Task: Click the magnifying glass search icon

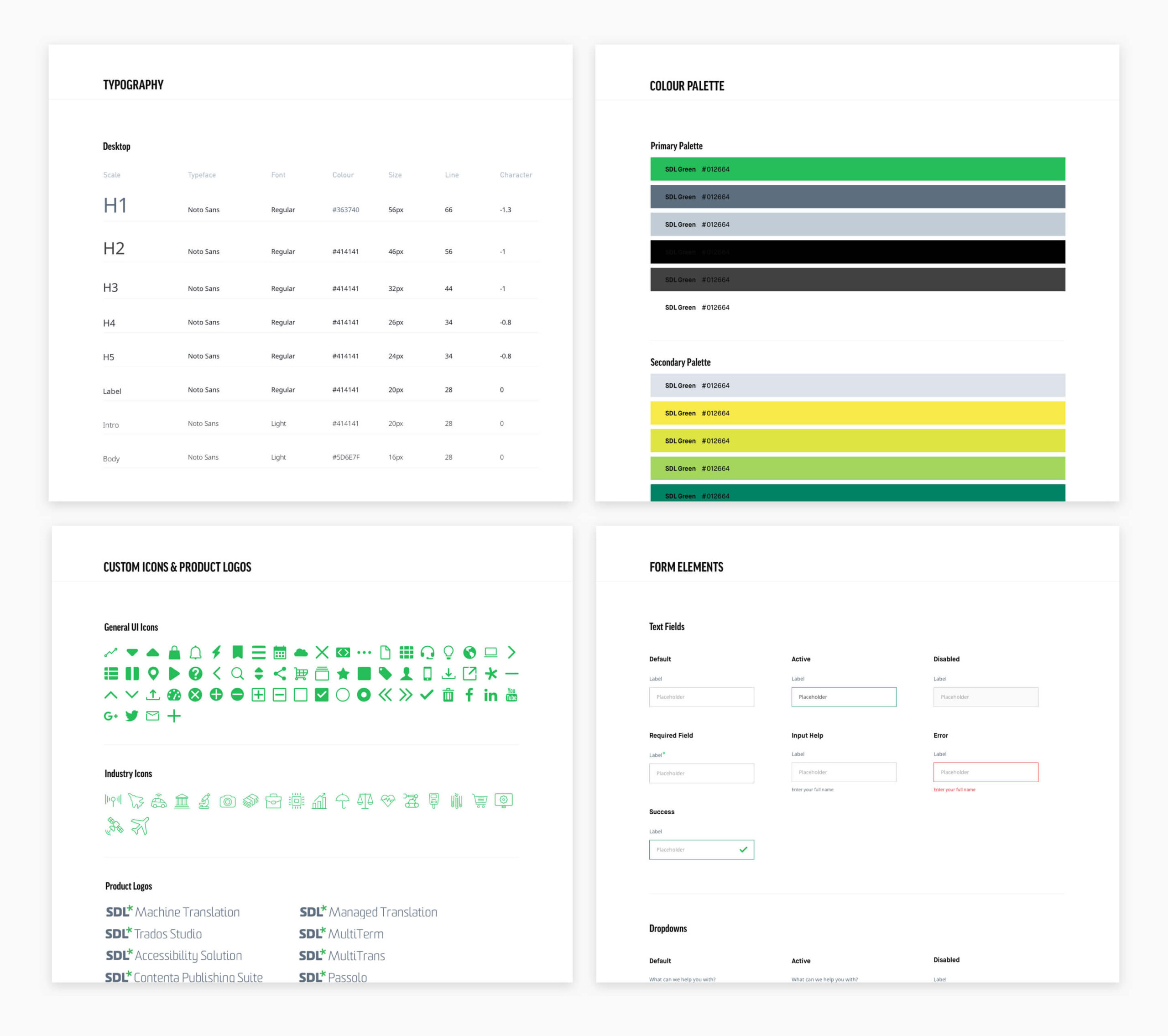Action: [238, 674]
